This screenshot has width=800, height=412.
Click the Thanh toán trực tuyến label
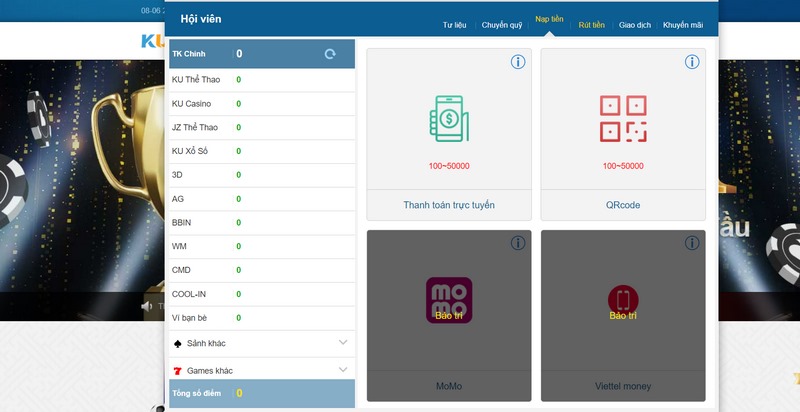pos(449,205)
